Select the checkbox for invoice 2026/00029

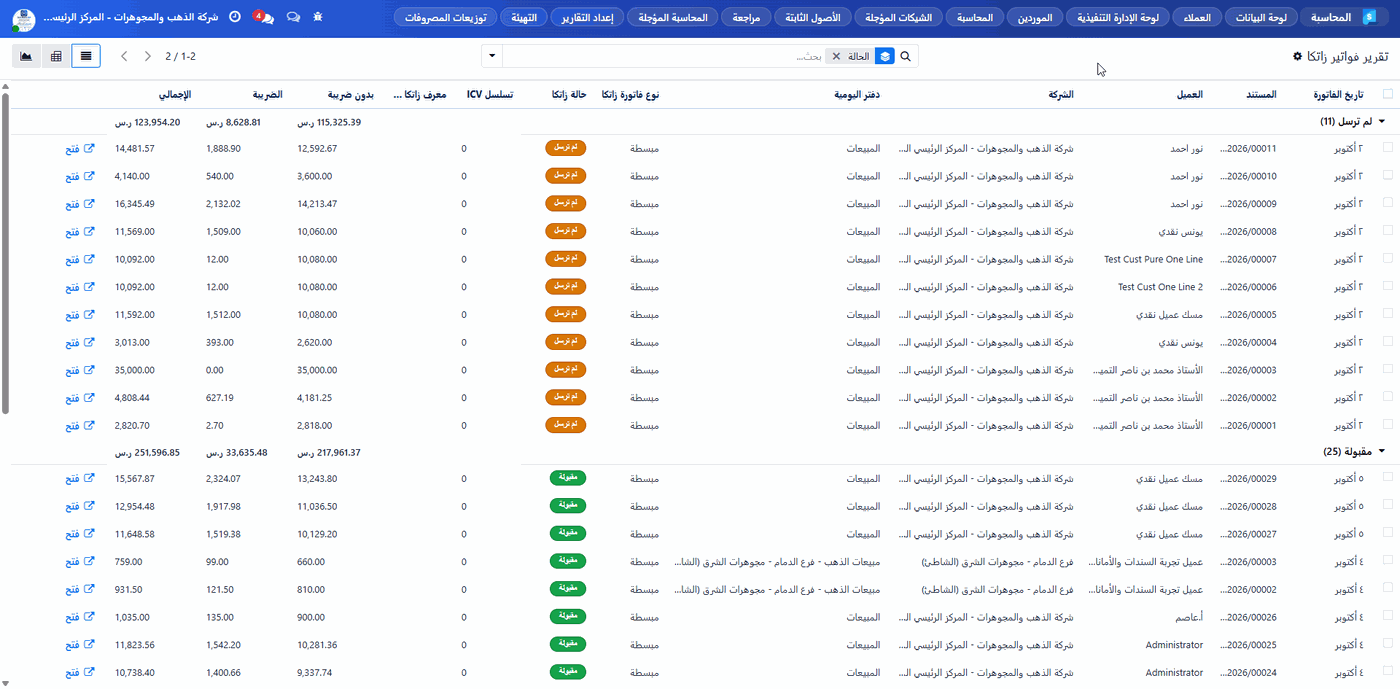coord(1387,477)
